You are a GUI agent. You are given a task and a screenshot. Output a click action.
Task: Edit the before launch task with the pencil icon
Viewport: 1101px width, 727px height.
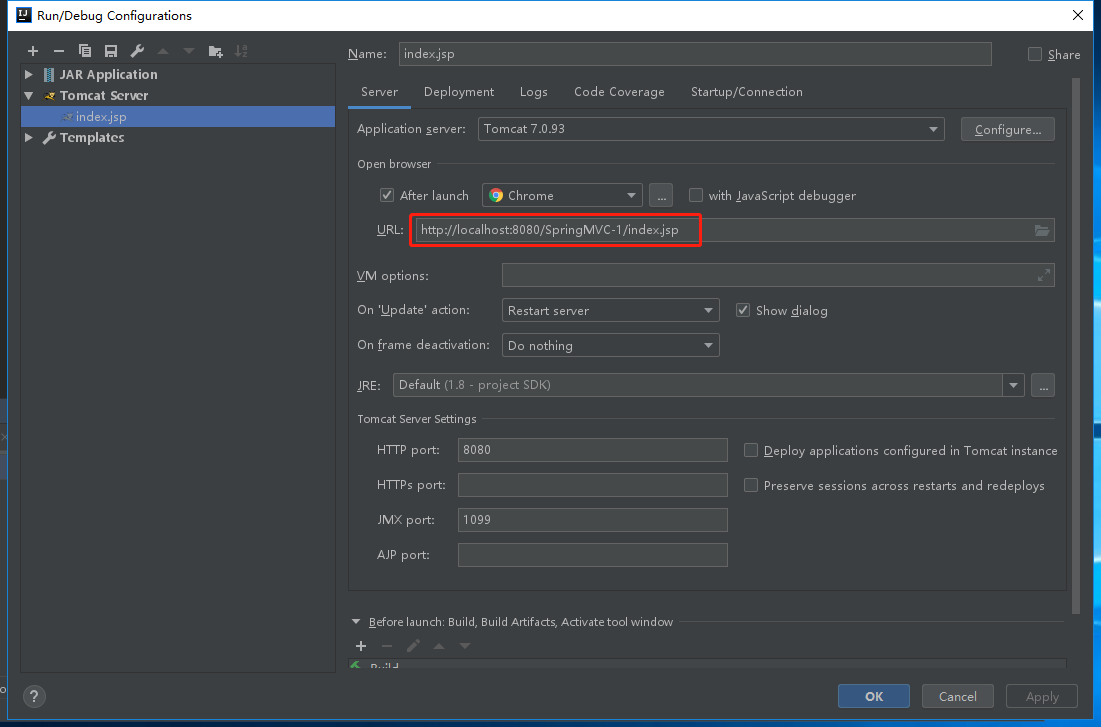pos(413,646)
